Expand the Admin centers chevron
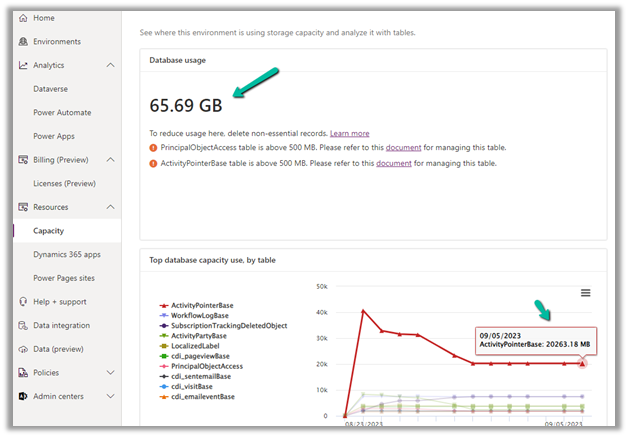This screenshot has width=628, height=437. tap(110, 397)
